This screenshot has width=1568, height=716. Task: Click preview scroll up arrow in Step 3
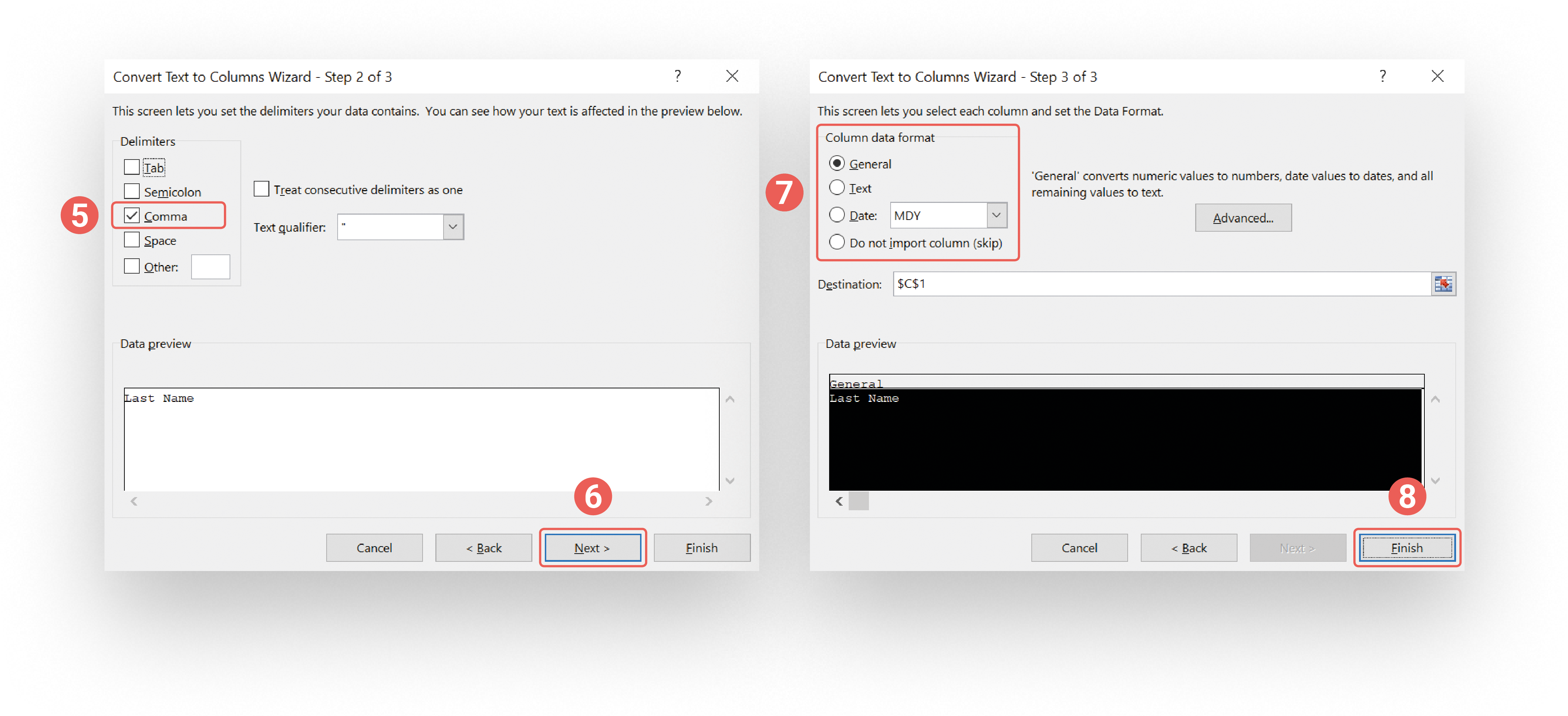click(x=1435, y=399)
